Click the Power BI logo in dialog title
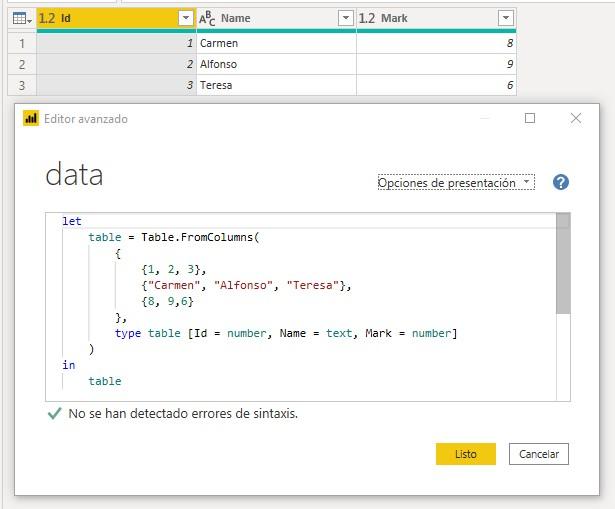The width and height of the screenshot is (615, 509). point(31,119)
